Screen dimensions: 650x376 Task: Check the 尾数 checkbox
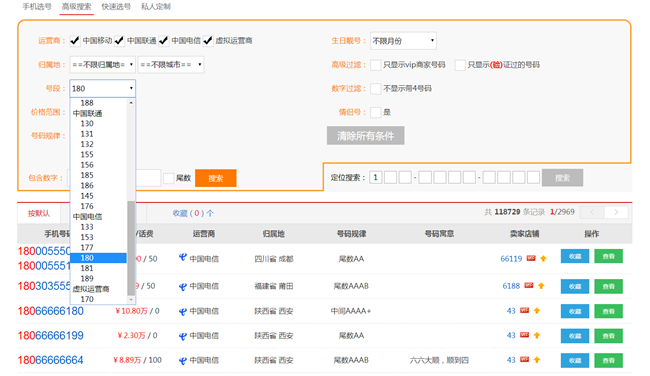[x=168, y=178]
